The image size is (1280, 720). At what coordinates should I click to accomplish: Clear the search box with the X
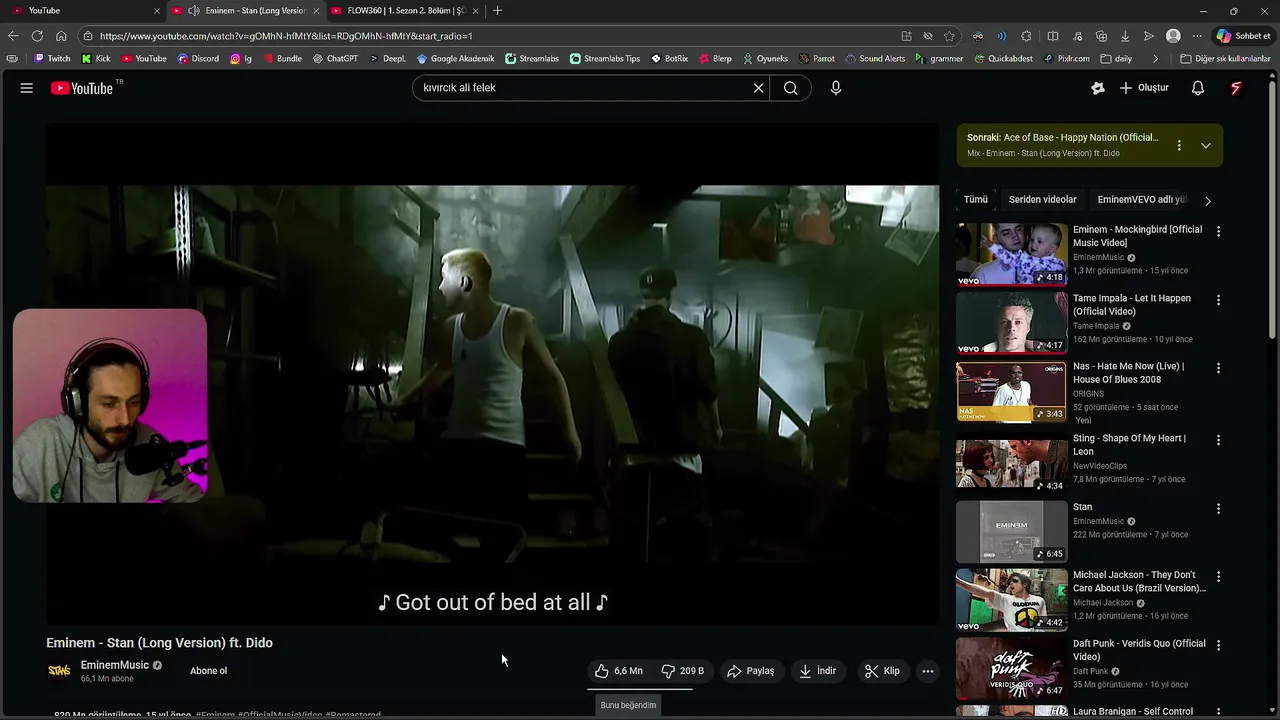(x=758, y=88)
